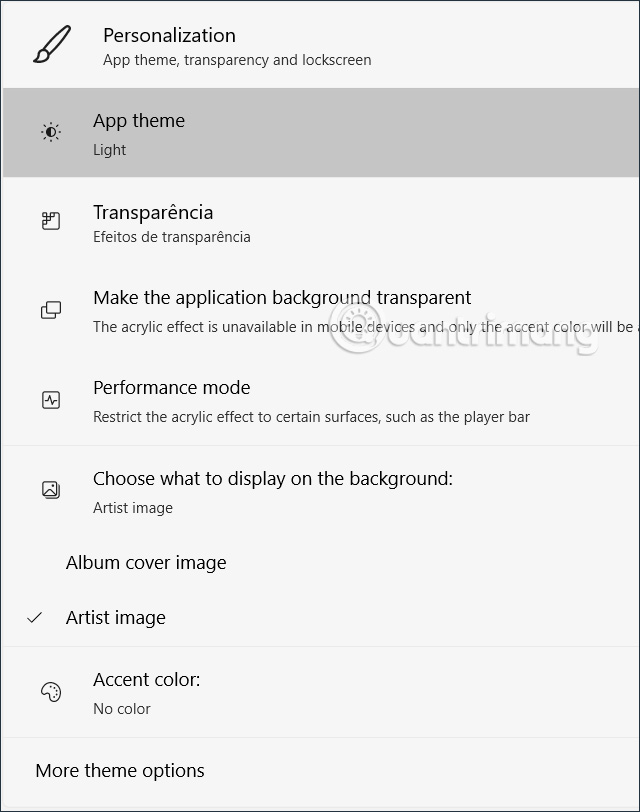Select the Album cover image option

tap(146, 563)
